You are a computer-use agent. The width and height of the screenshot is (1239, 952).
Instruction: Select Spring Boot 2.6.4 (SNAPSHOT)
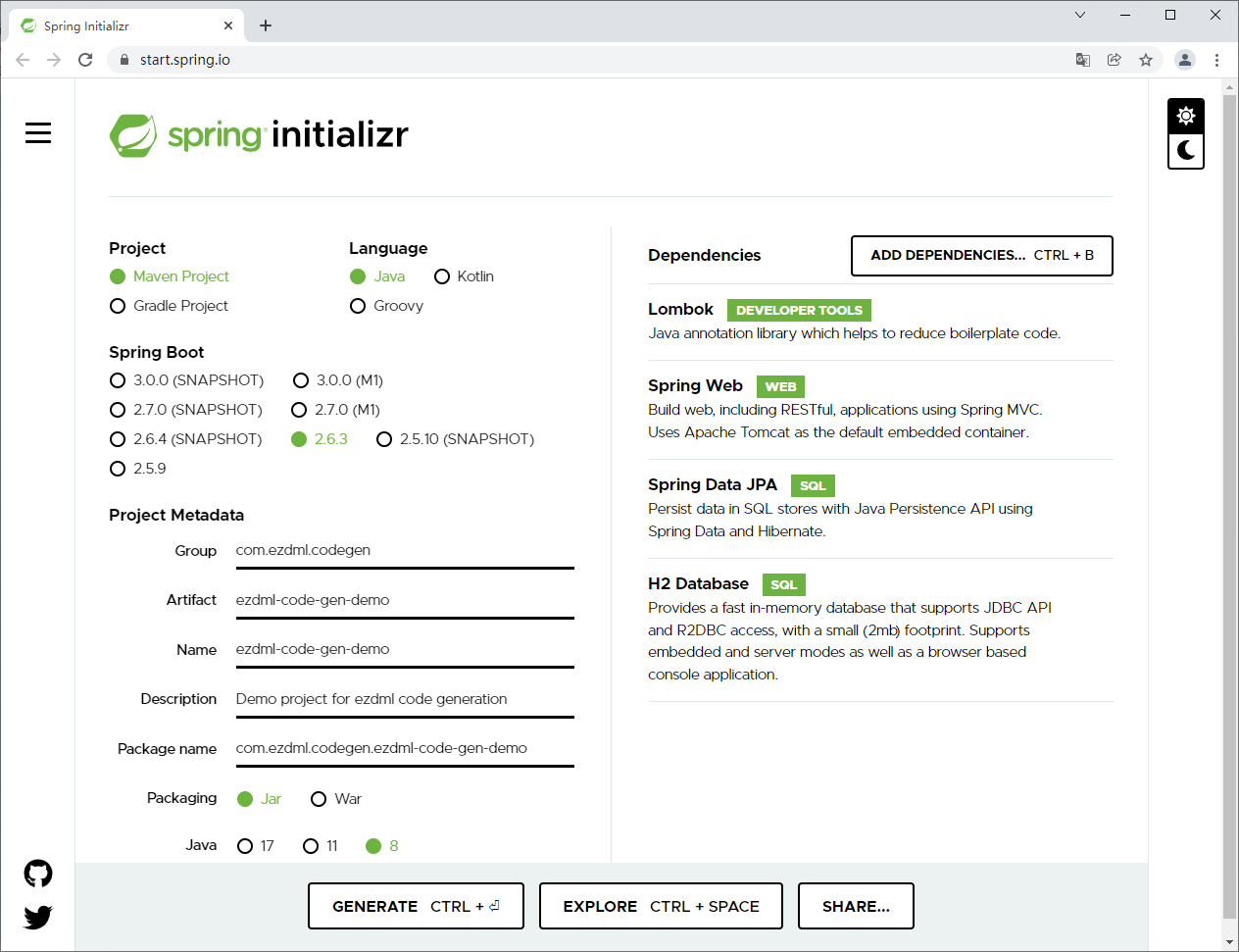coord(186,439)
